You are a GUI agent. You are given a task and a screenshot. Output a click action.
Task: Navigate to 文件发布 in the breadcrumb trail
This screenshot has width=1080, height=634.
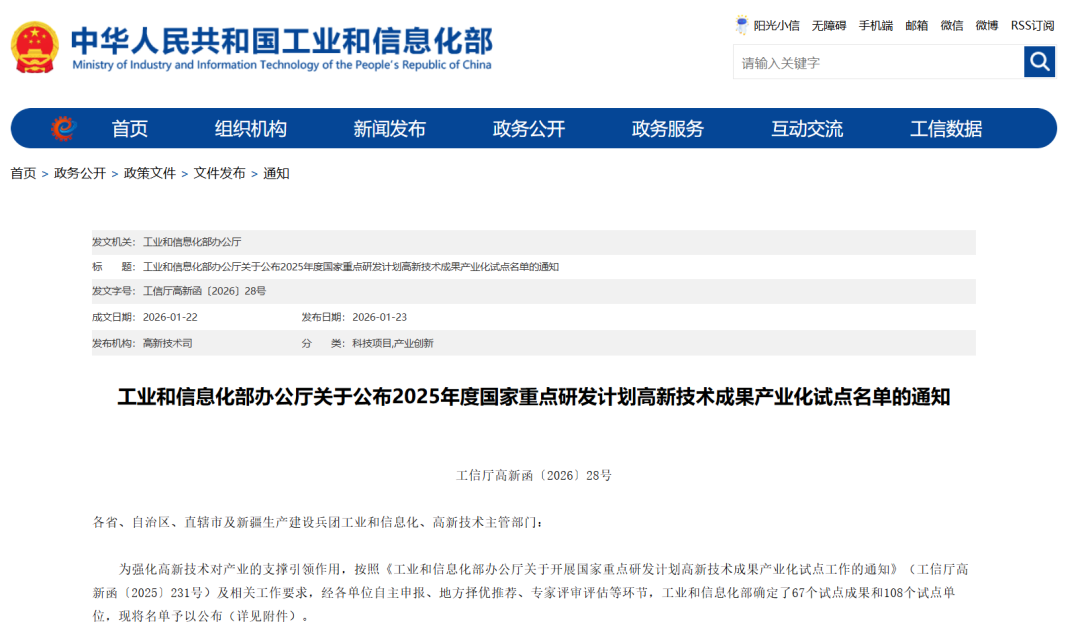[x=221, y=172]
